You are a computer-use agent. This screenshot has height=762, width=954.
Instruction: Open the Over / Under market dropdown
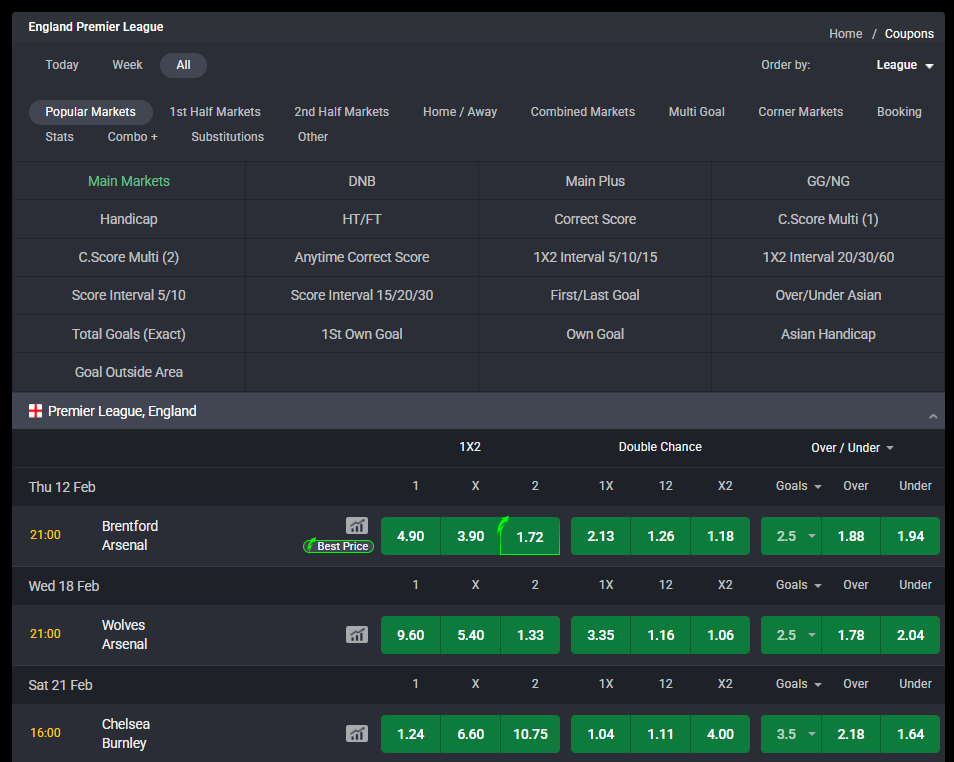point(852,447)
